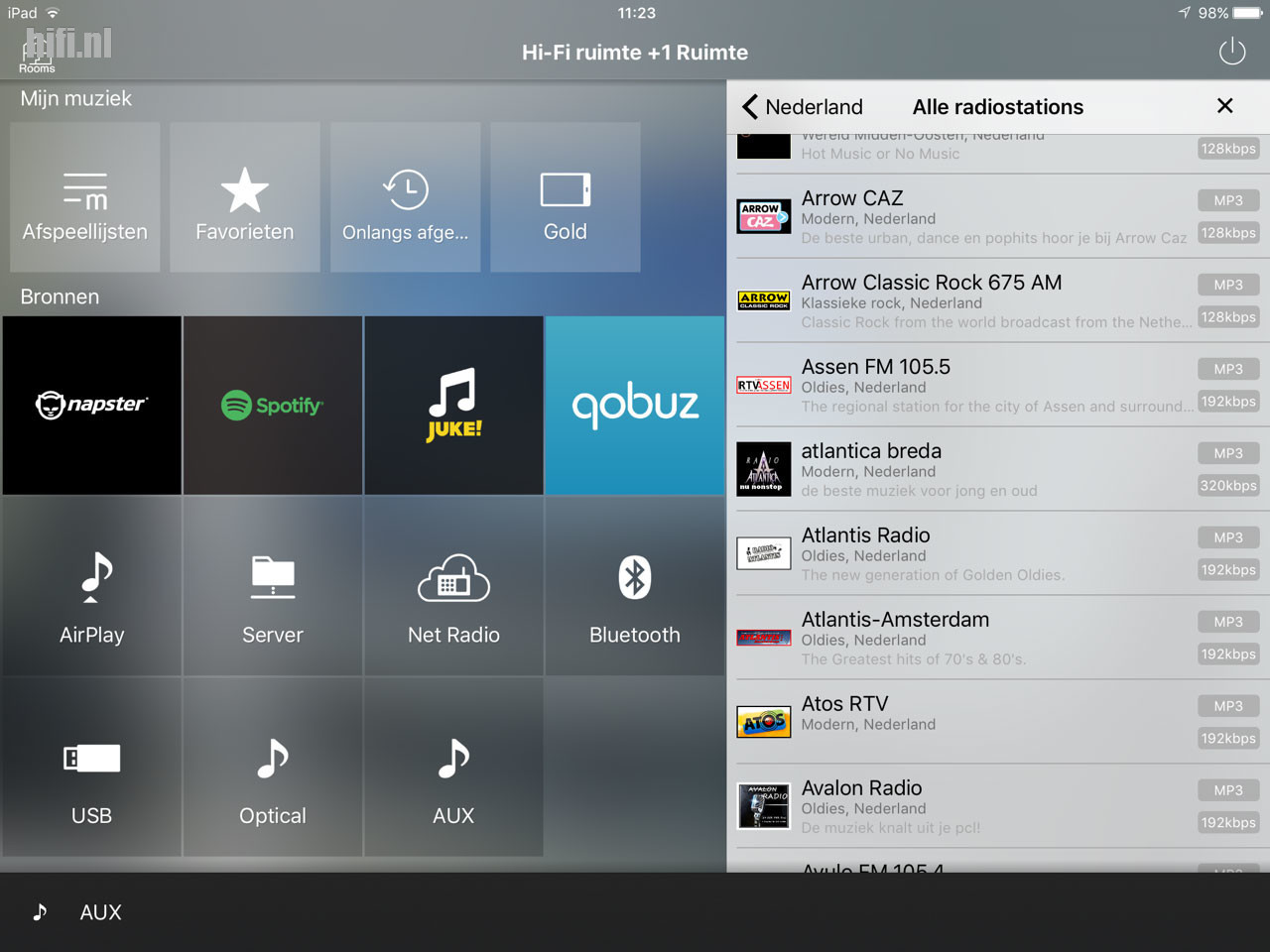The width and height of the screenshot is (1270, 952).
Task: Tap Atlantis-Amsterdam logo thumbnail
Action: point(764,638)
